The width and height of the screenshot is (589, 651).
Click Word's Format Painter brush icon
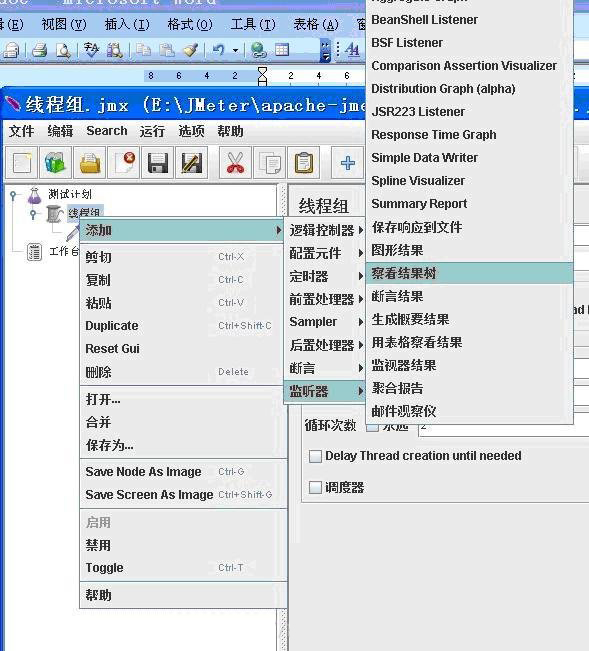pyautogui.click(x=191, y=50)
